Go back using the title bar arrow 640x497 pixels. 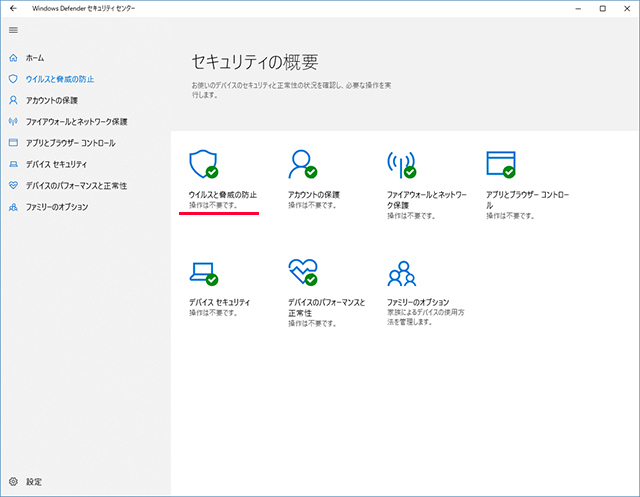[13, 8]
